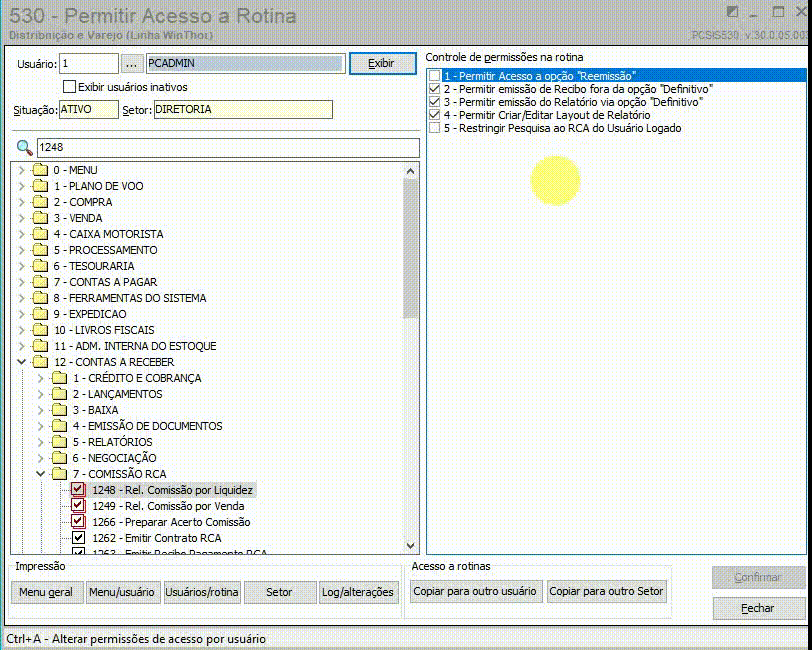812x650 pixels.
Task: Click Copiar para outro Setor
Action: click(606, 591)
